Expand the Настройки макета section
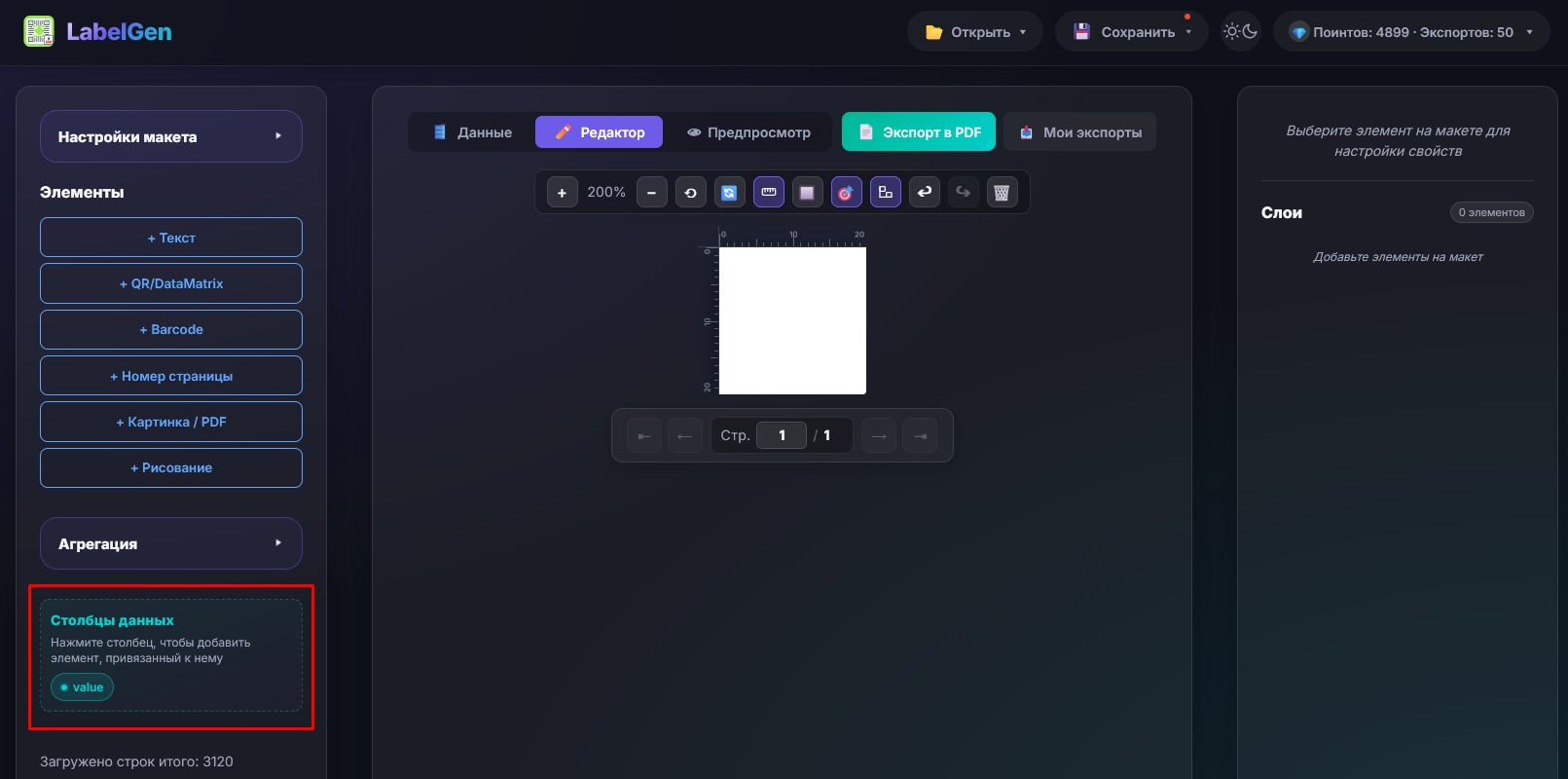The width and height of the screenshot is (1568, 779). coord(171,136)
